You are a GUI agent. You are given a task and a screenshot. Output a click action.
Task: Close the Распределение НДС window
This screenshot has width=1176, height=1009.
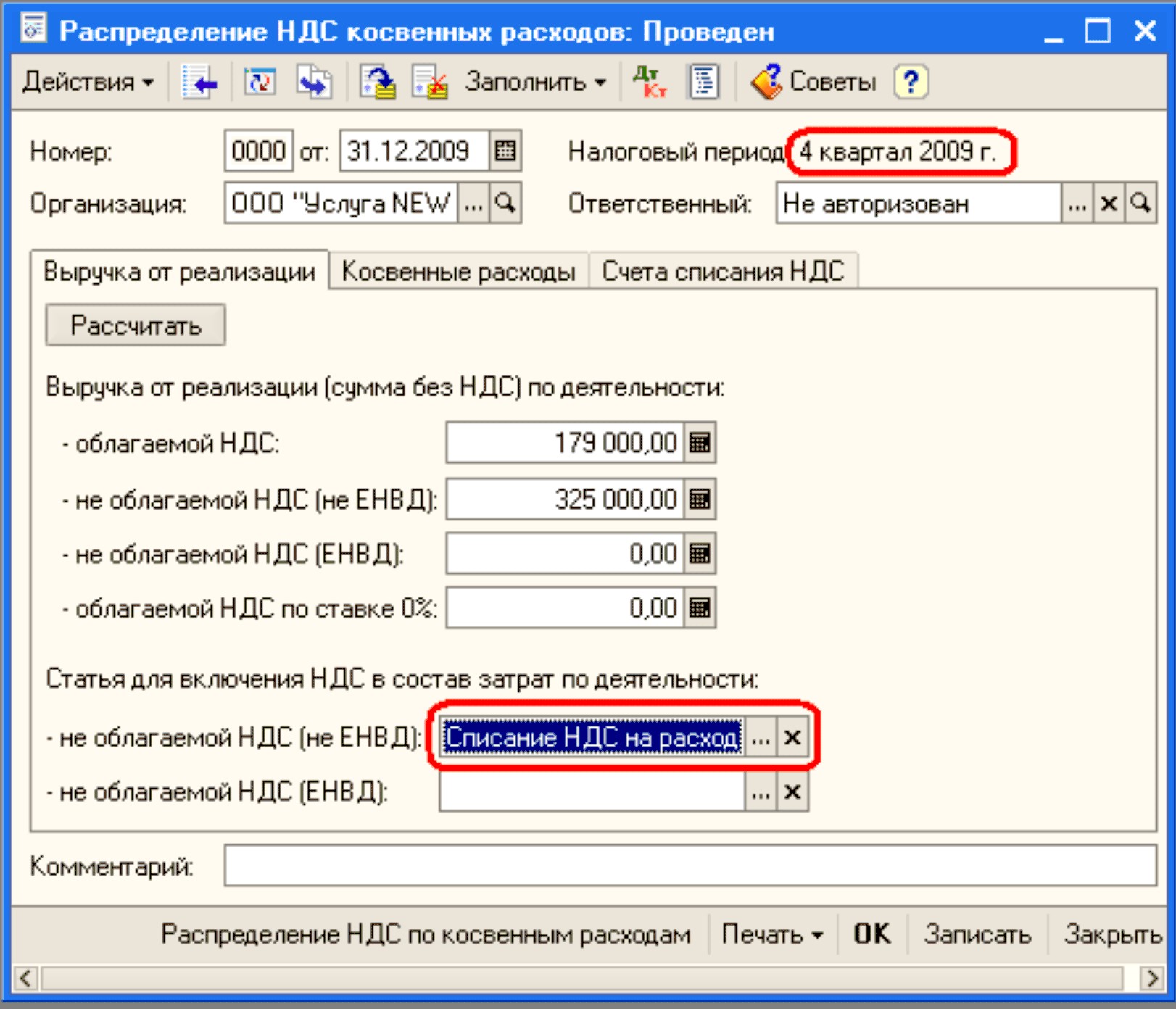tap(1145, 30)
